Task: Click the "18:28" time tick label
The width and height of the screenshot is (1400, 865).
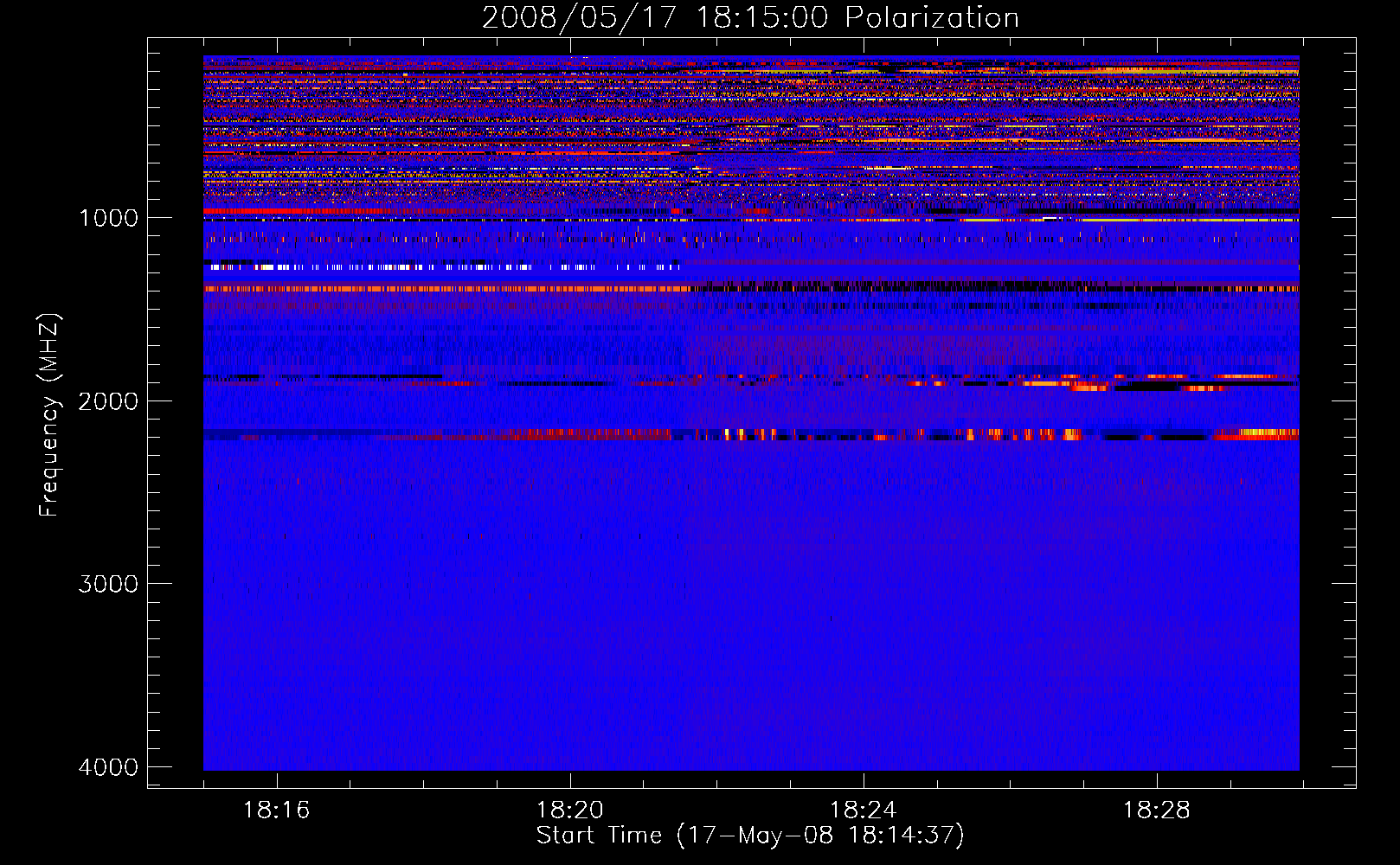Action: tap(1157, 811)
